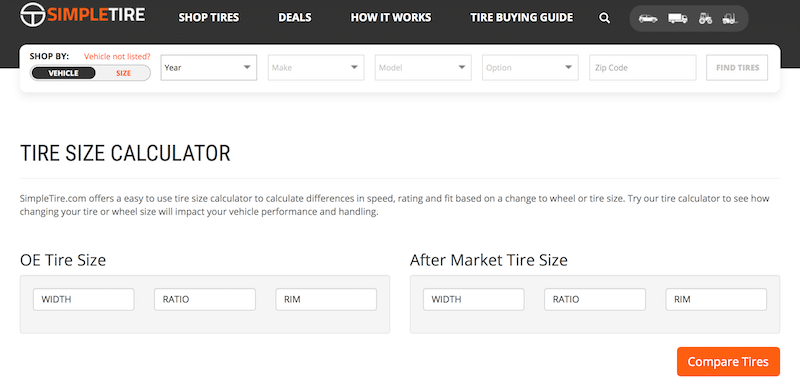
Task: Open TIRE BUYING GUIDE menu item
Action: (x=521, y=18)
